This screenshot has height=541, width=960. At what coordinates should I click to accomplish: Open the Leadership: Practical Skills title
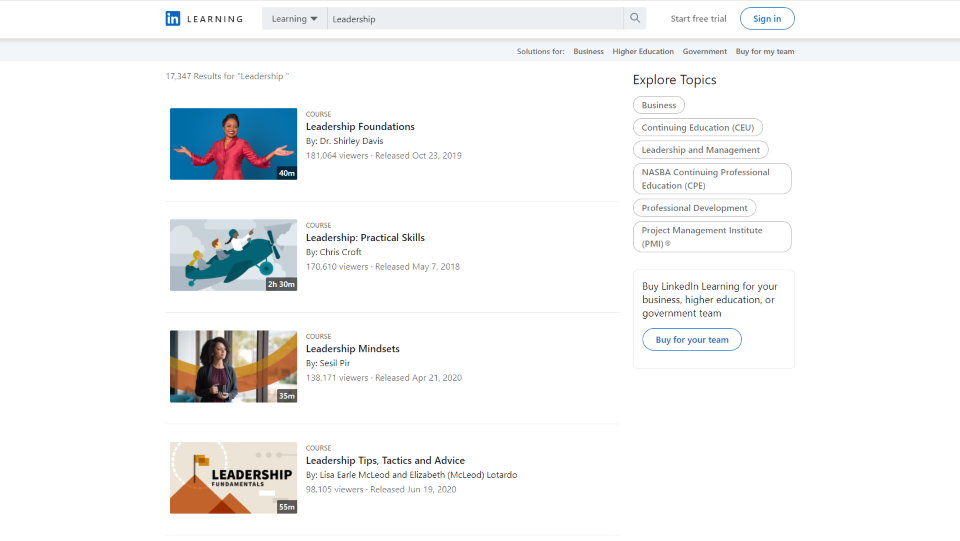(365, 237)
